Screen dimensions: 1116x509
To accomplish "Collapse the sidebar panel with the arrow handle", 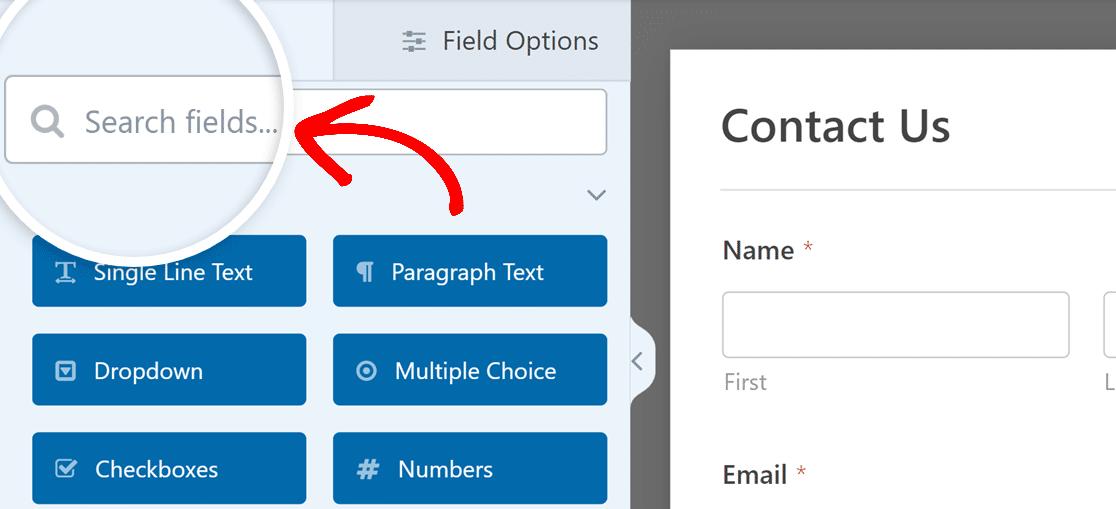I will pos(638,361).
